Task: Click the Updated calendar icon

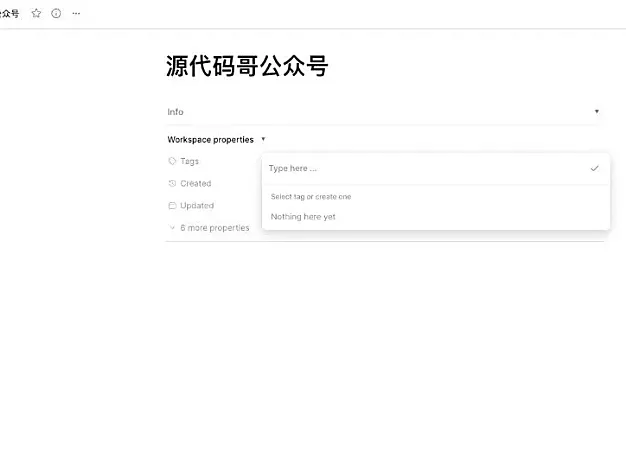Action: pyautogui.click(x=172, y=205)
